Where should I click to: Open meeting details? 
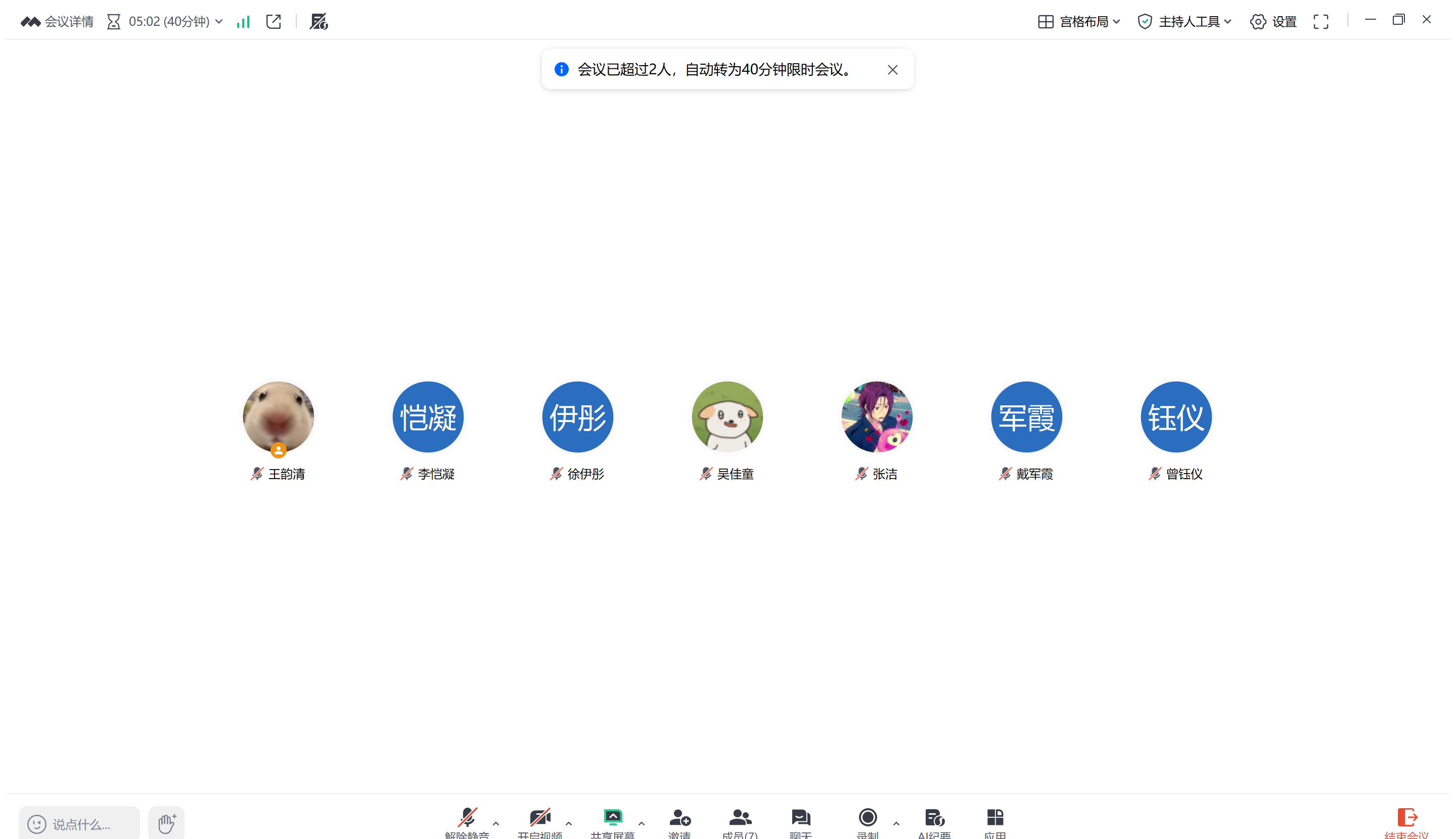pyautogui.click(x=58, y=22)
